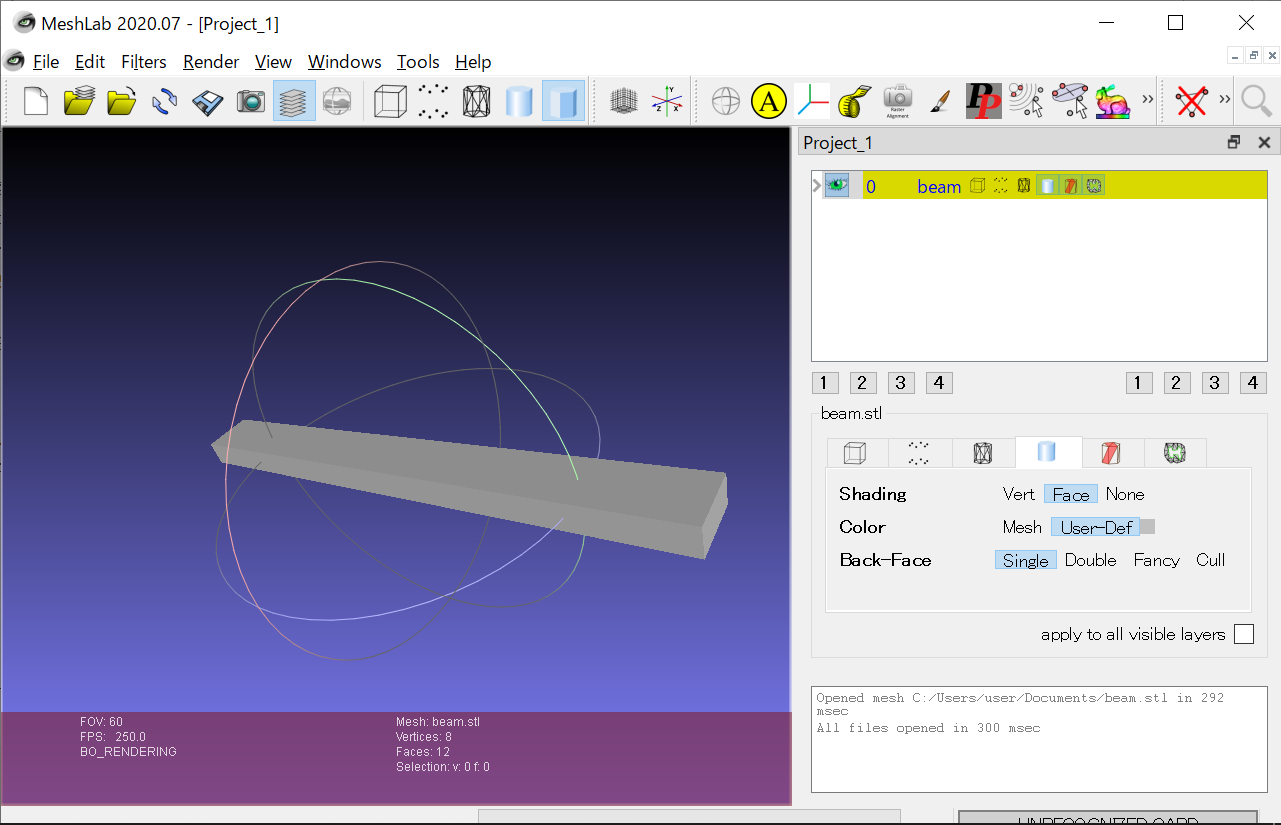
Task: Open the Windows menu
Action: tap(345, 62)
